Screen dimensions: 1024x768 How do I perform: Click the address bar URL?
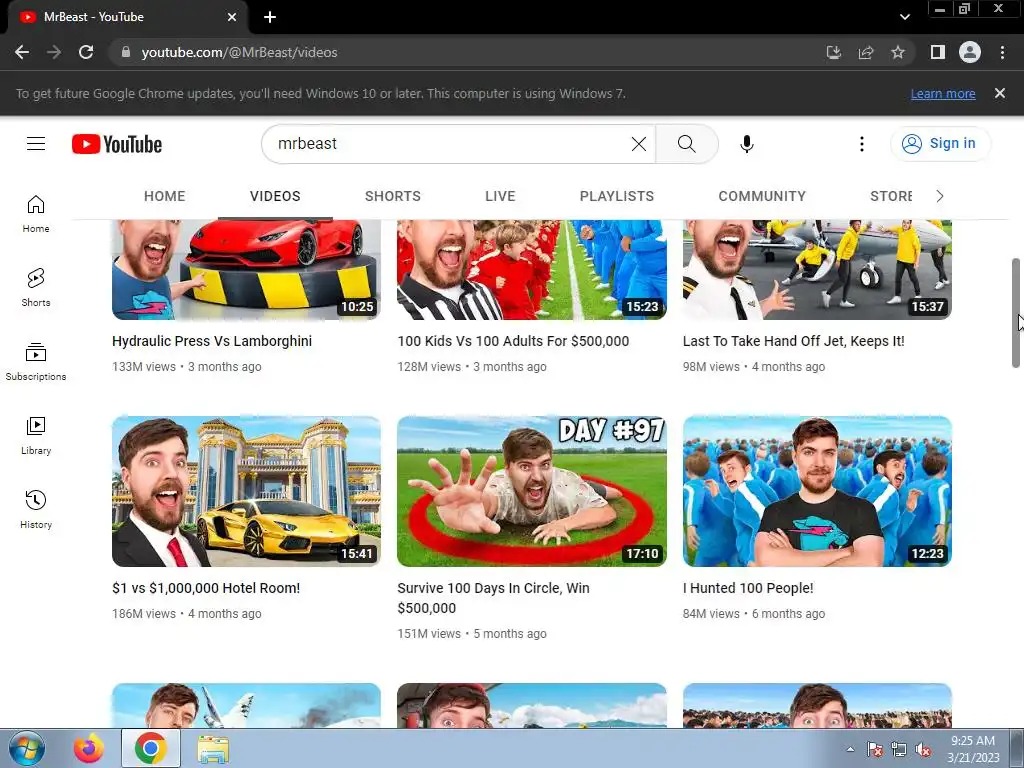pos(239,52)
